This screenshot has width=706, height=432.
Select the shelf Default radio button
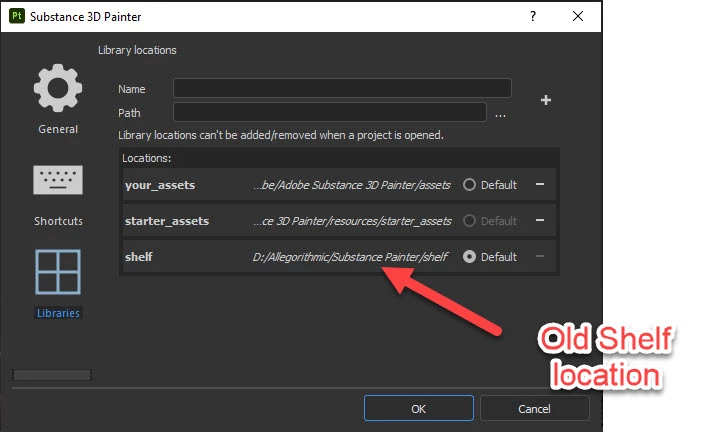point(469,257)
